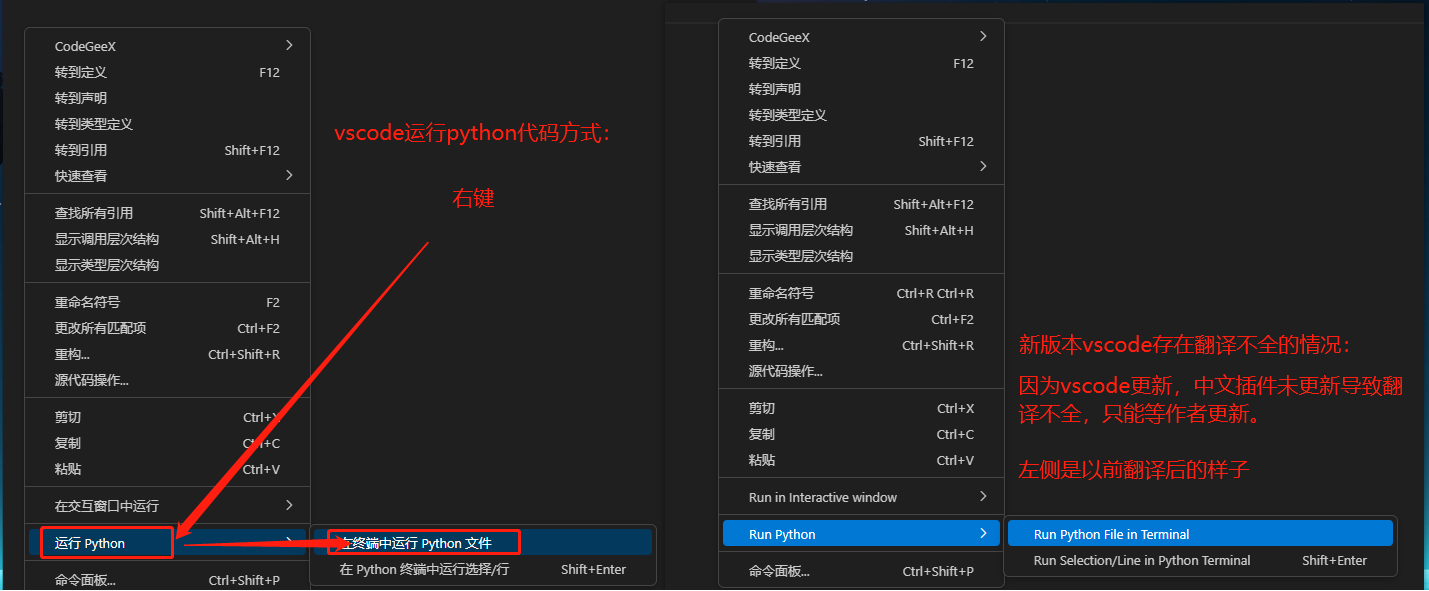Image resolution: width=1429 pixels, height=591 pixels.
Task: Select 转到类型定义 in menu containing 运行 Python
Action: (167, 124)
